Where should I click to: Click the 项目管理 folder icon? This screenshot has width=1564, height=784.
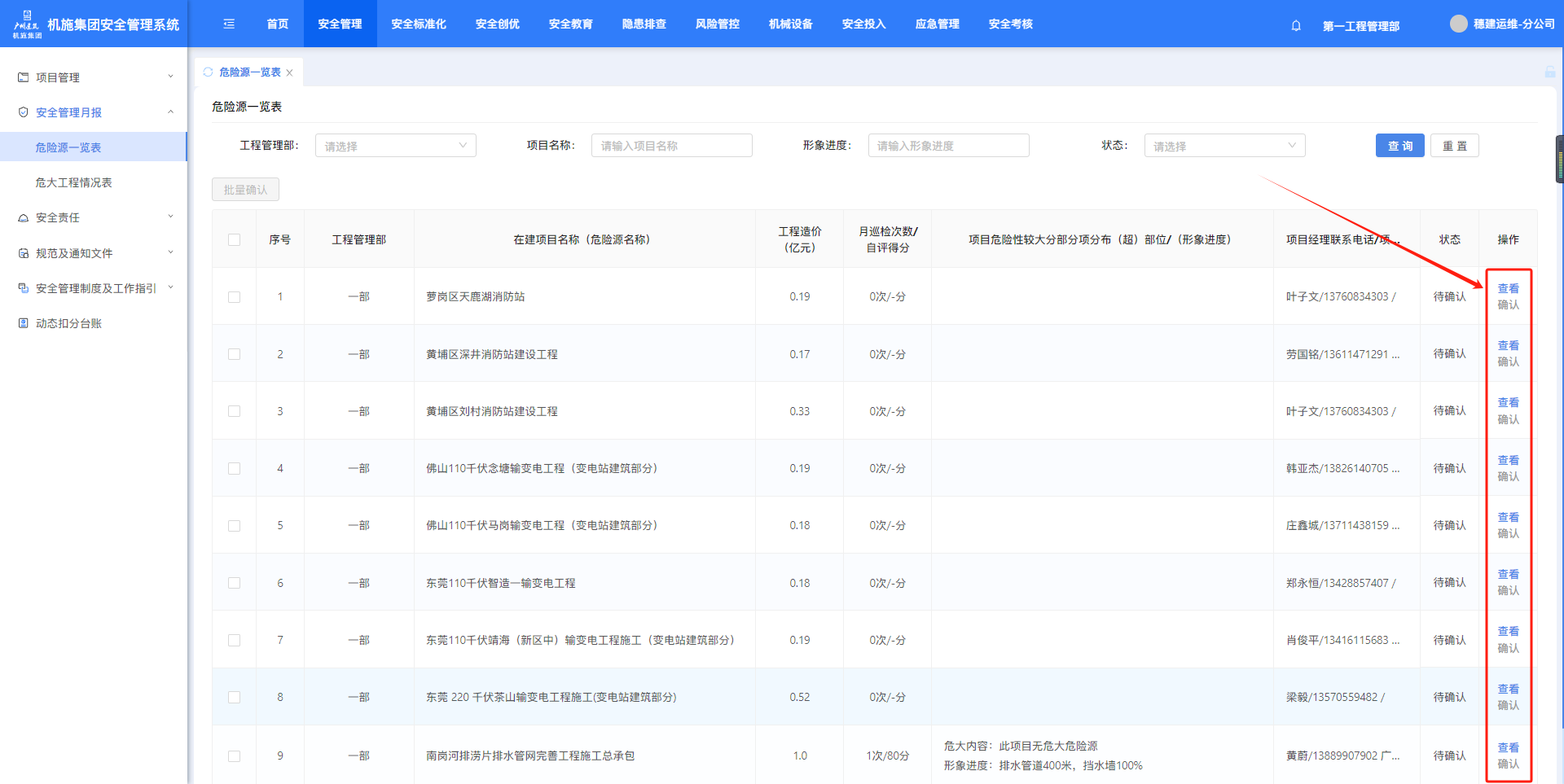[x=23, y=77]
